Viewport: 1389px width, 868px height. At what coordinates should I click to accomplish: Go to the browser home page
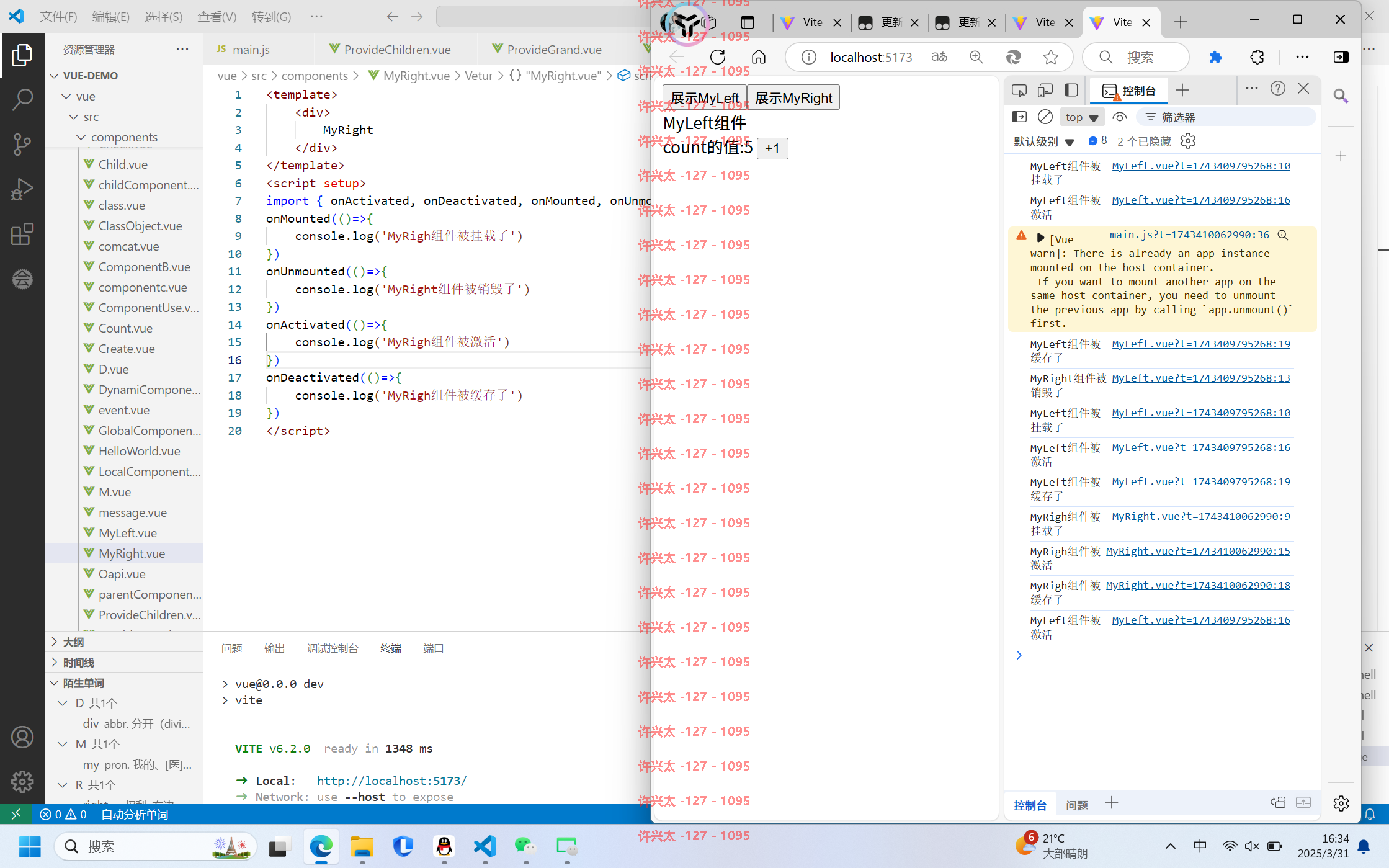pos(758,57)
